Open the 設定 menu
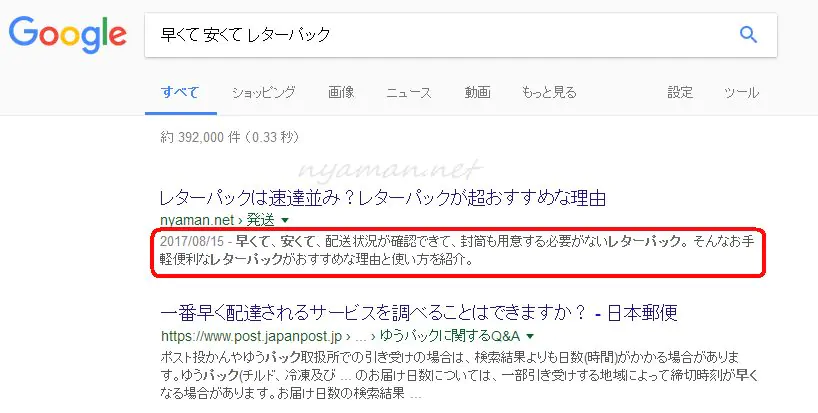Viewport: 818px width, 413px height. click(x=680, y=93)
